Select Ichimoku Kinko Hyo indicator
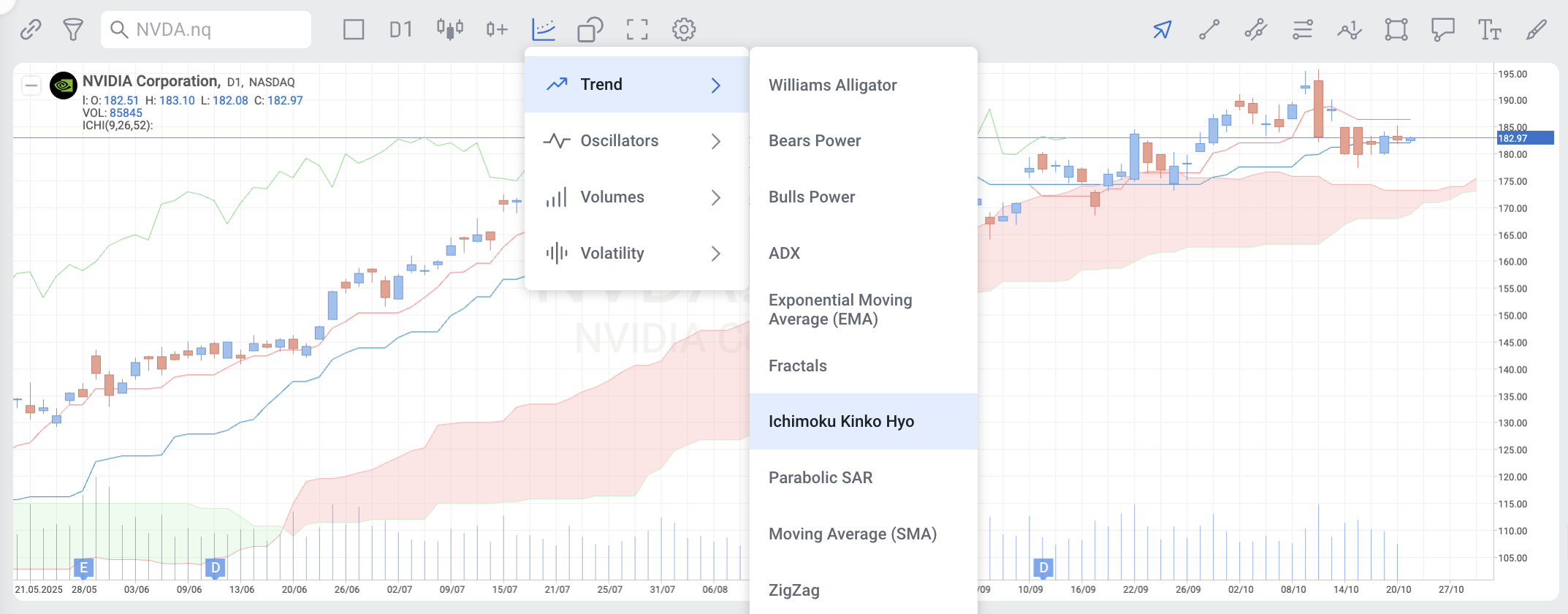The height and width of the screenshot is (614, 1568). coord(864,422)
